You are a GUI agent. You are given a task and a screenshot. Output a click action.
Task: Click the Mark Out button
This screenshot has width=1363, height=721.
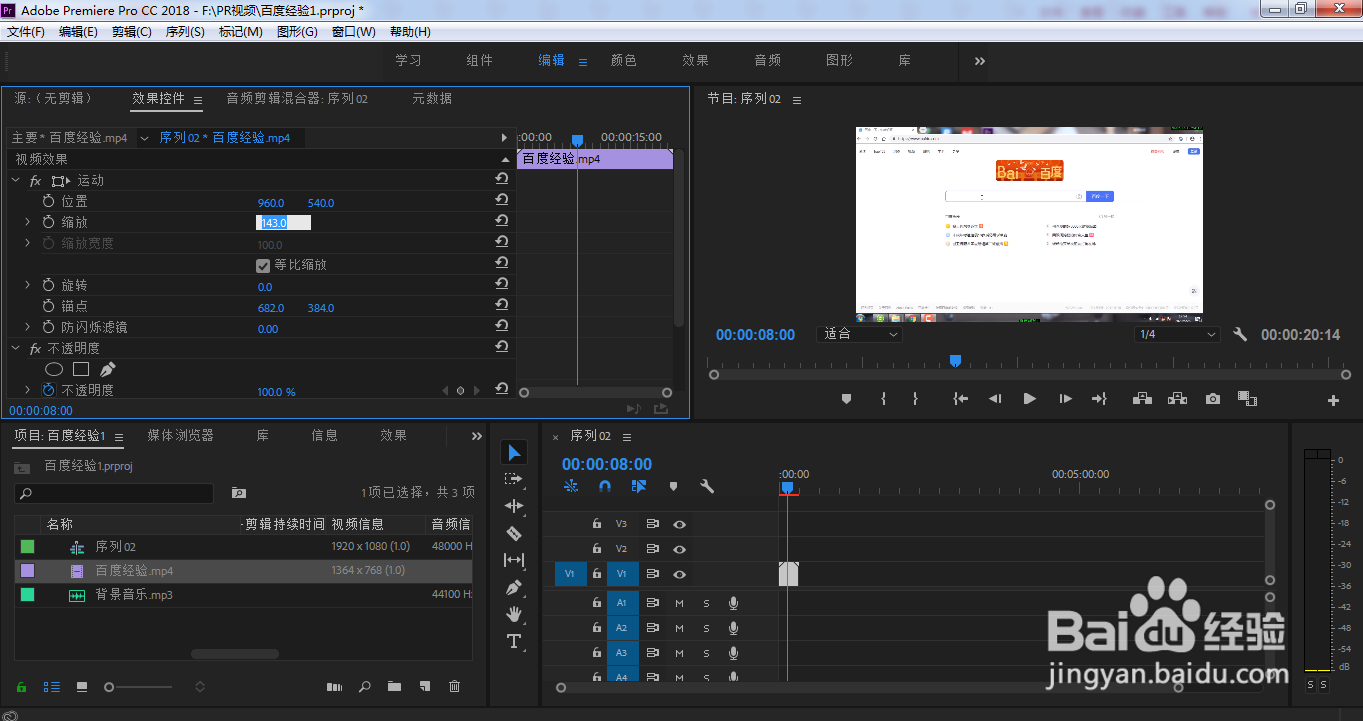[x=915, y=398]
